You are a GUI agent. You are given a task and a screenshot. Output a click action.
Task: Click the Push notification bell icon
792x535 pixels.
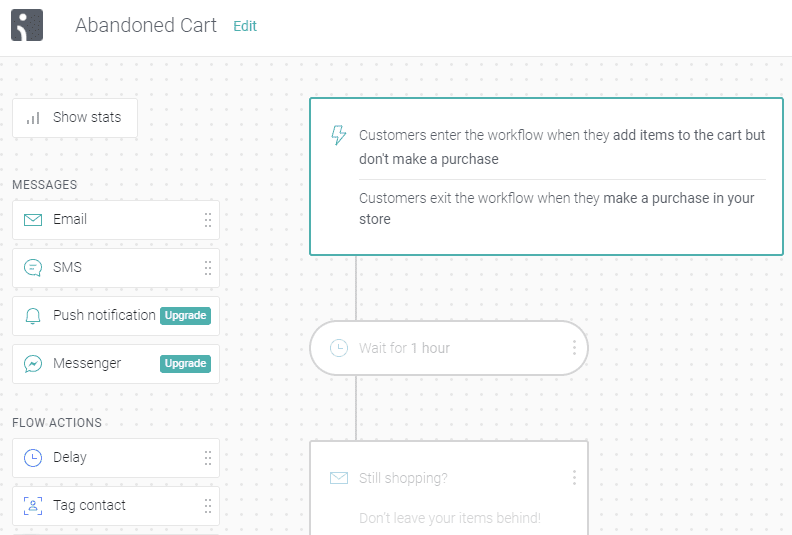tap(33, 316)
